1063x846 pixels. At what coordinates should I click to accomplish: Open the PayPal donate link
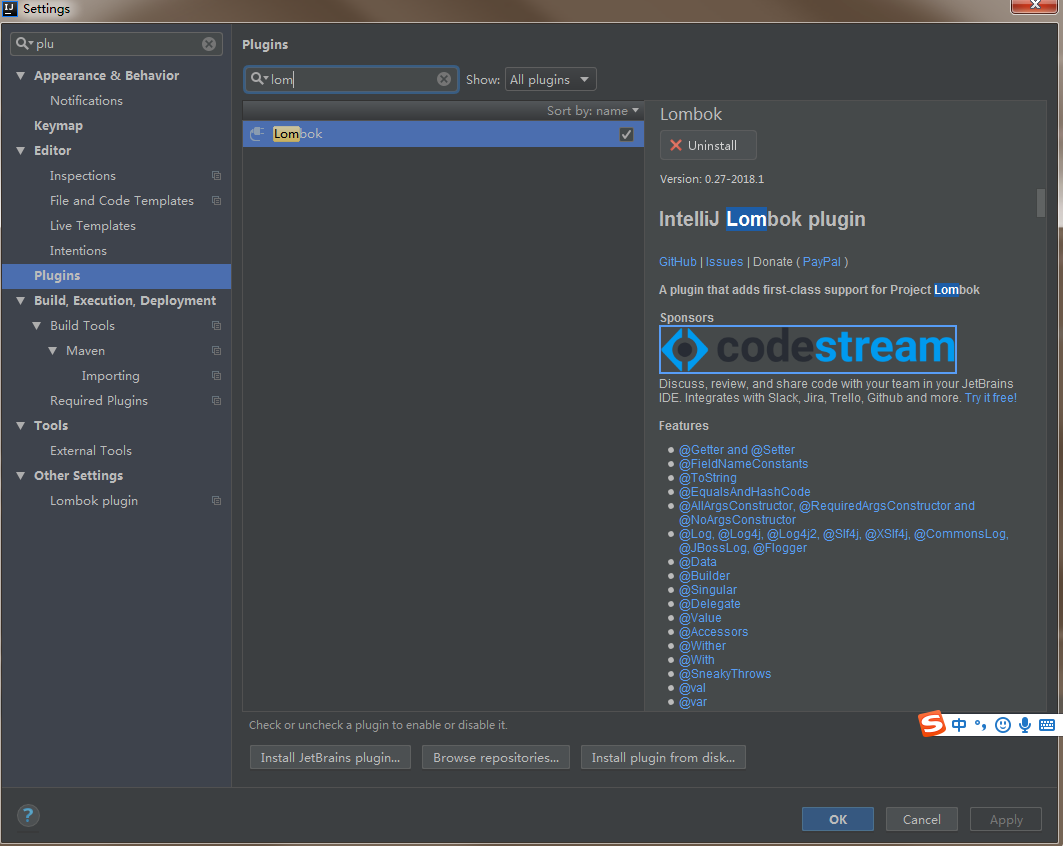(822, 262)
